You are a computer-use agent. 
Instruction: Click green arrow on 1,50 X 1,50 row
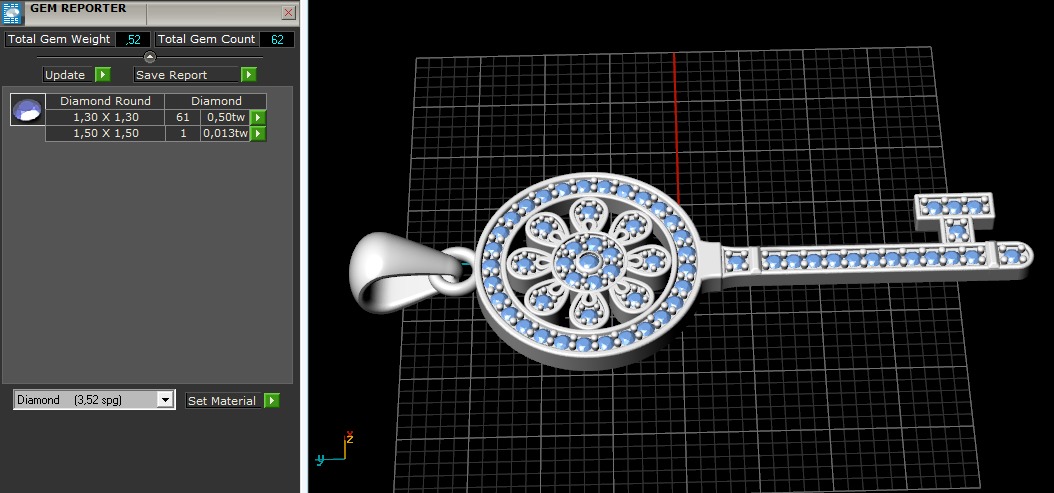257,133
